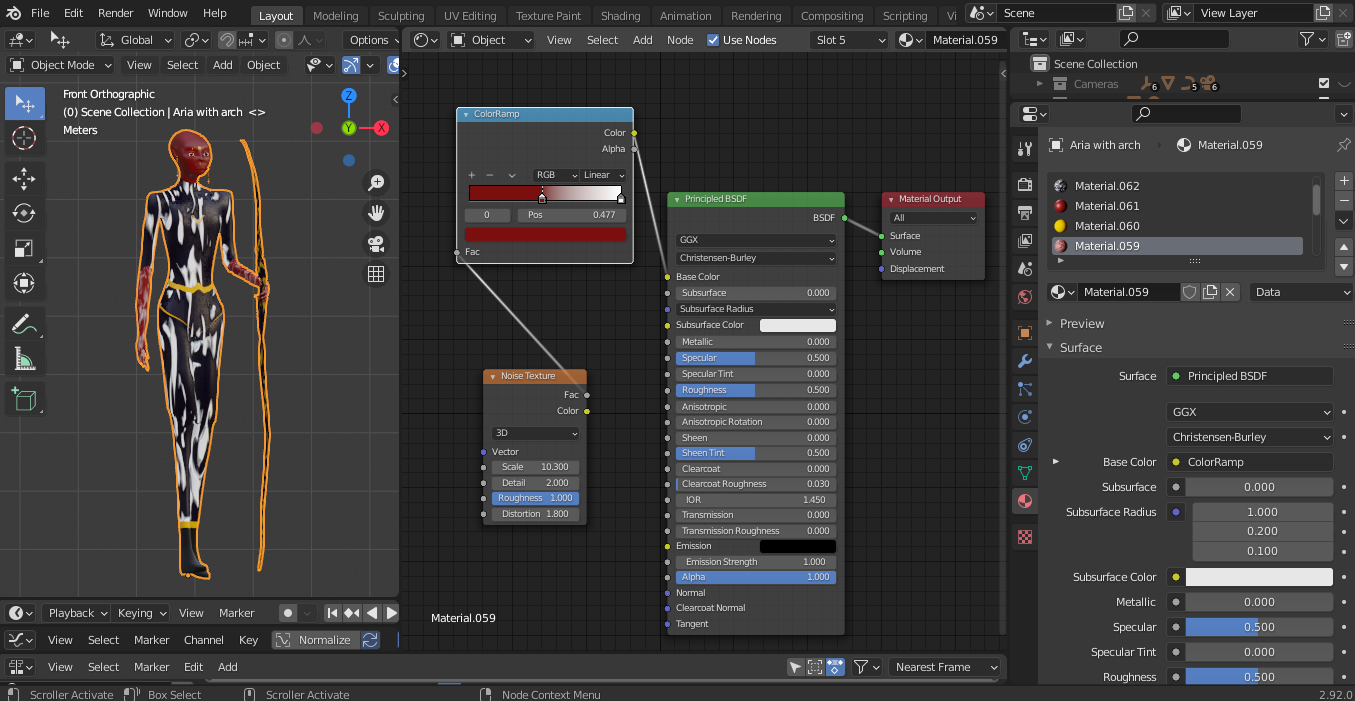Add a material slot with the plus button
The width and height of the screenshot is (1355, 701).
click(1344, 181)
